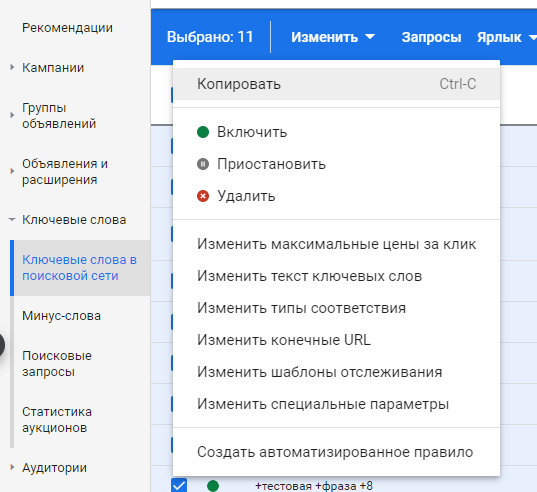Collapse the Ключевые слова section arrow
The height and width of the screenshot is (492, 537).
(12, 219)
